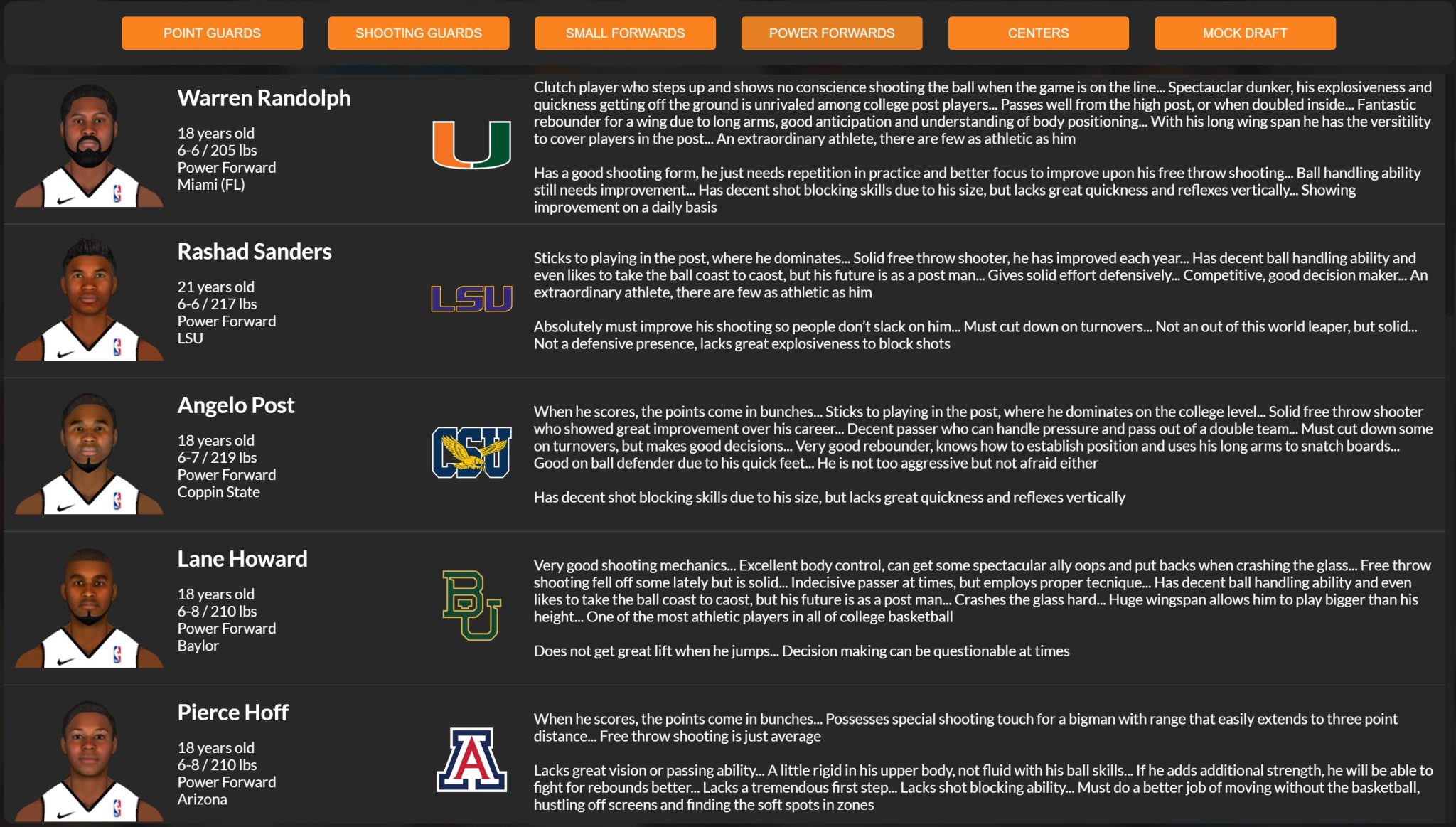Screen dimensions: 1456x827
Task: Click the LSU team logo
Action: coord(471,299)
